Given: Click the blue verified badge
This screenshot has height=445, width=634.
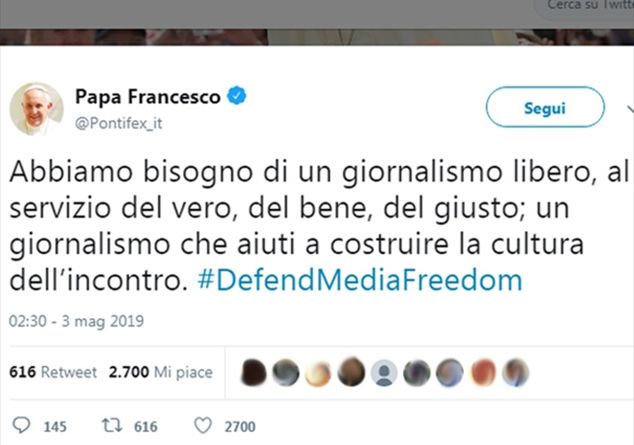Looking at the screenshot, I should pyautogui.click(x=237, y=96).
